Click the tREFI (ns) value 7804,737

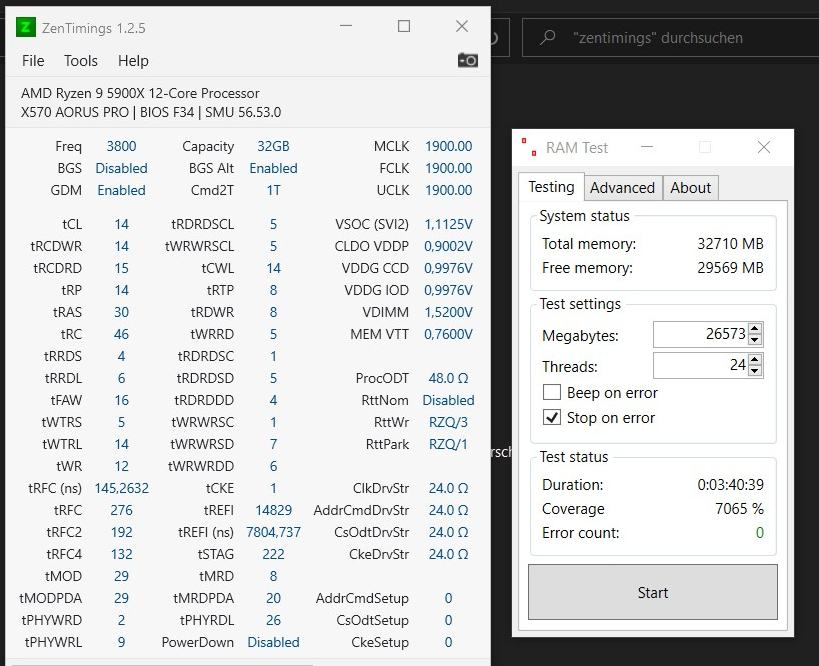273,532
